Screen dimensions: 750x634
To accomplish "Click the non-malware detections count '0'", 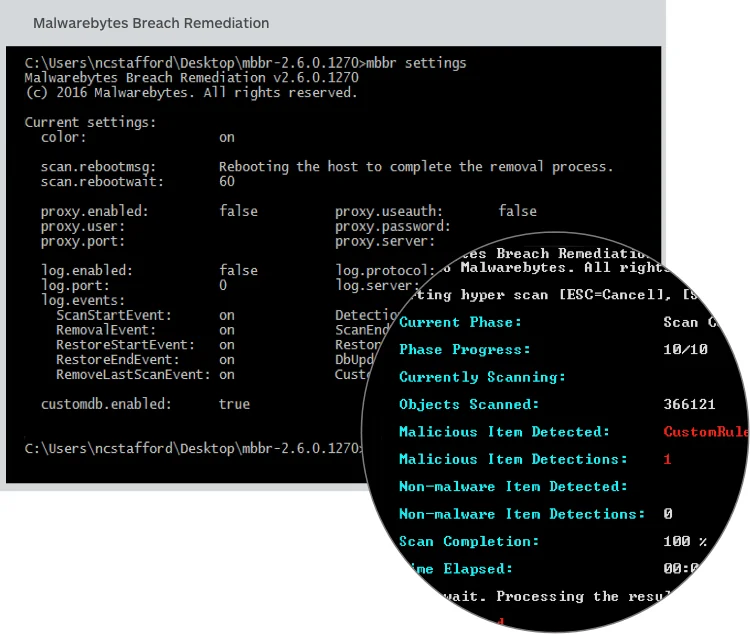I will (668, 514).
